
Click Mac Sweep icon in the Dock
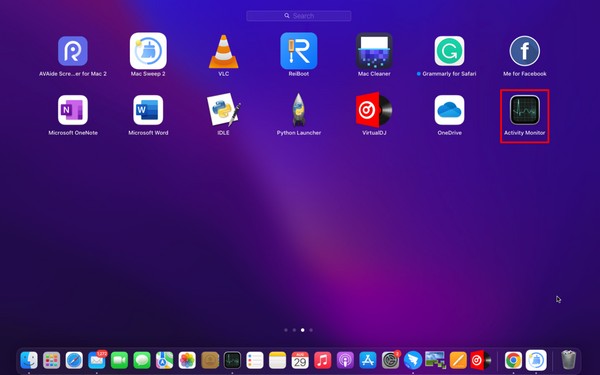click(x=536, y=360)
